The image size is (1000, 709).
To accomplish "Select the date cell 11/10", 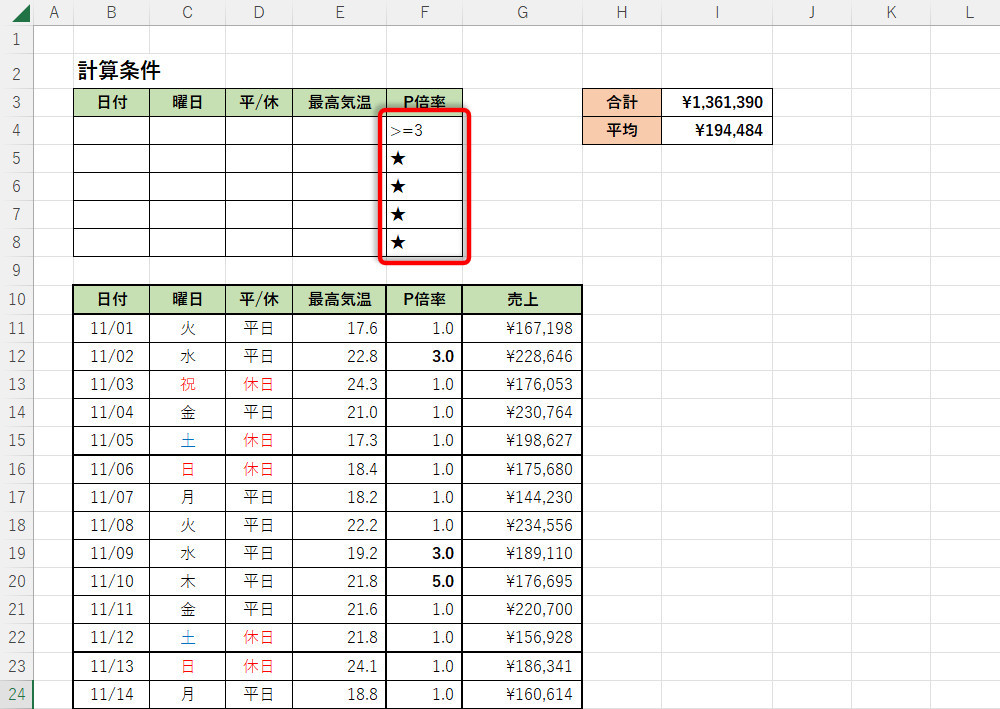I will pos(111,581).
